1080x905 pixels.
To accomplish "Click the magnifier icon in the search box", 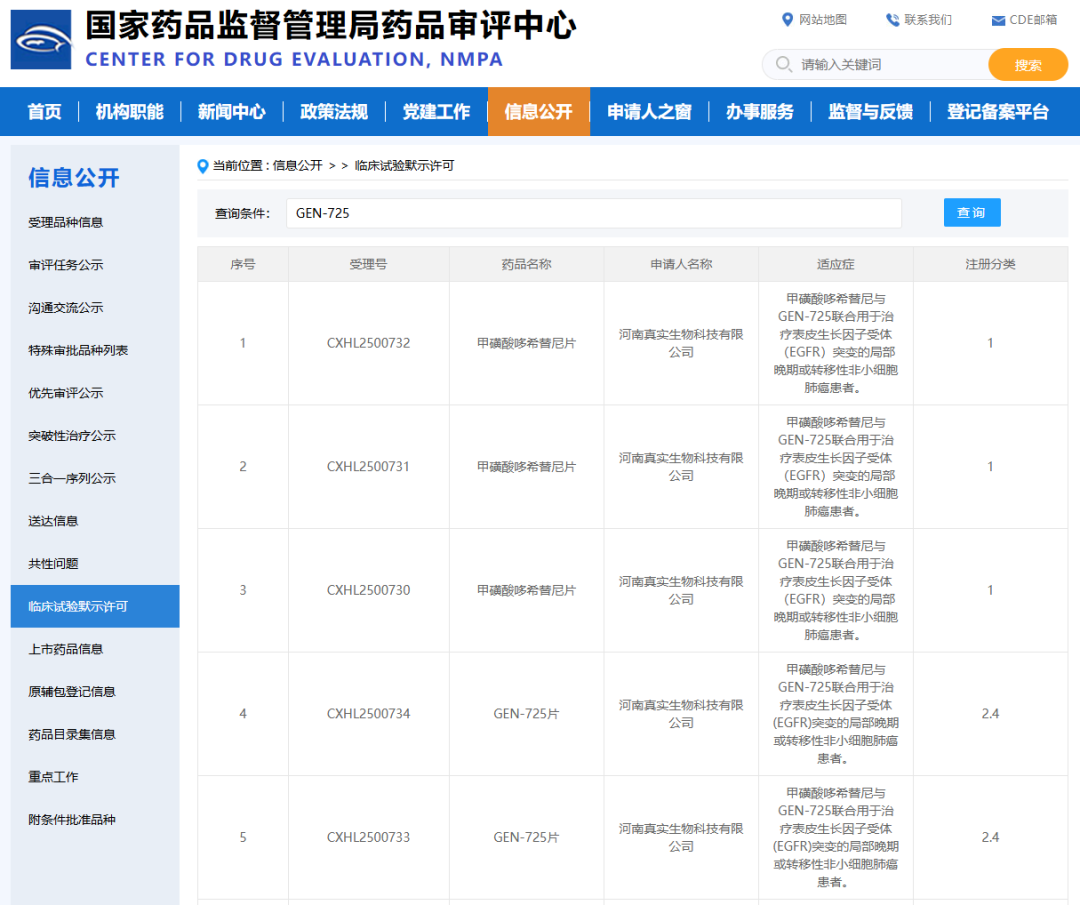I will tap(784, 64).
